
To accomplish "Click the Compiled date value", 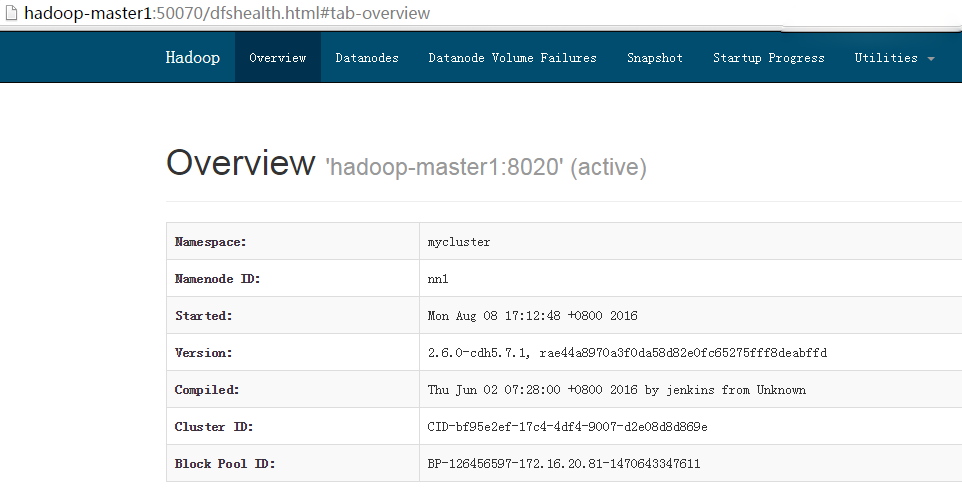I will (x=616, y=390).
